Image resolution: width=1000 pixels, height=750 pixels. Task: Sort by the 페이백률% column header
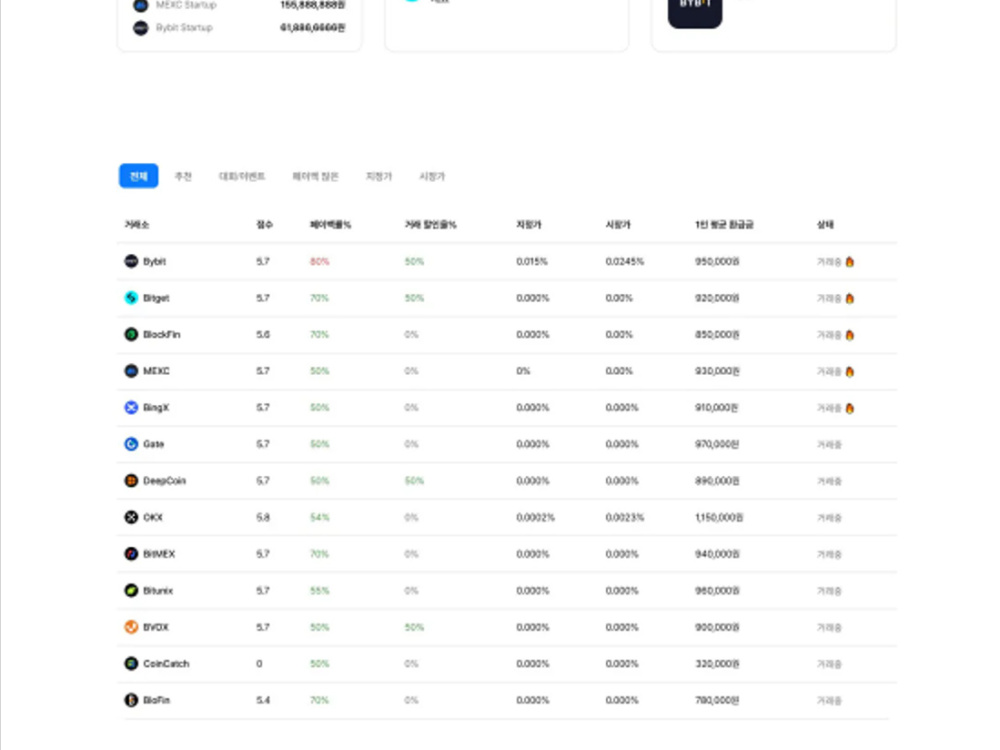[x=330, y=224]
